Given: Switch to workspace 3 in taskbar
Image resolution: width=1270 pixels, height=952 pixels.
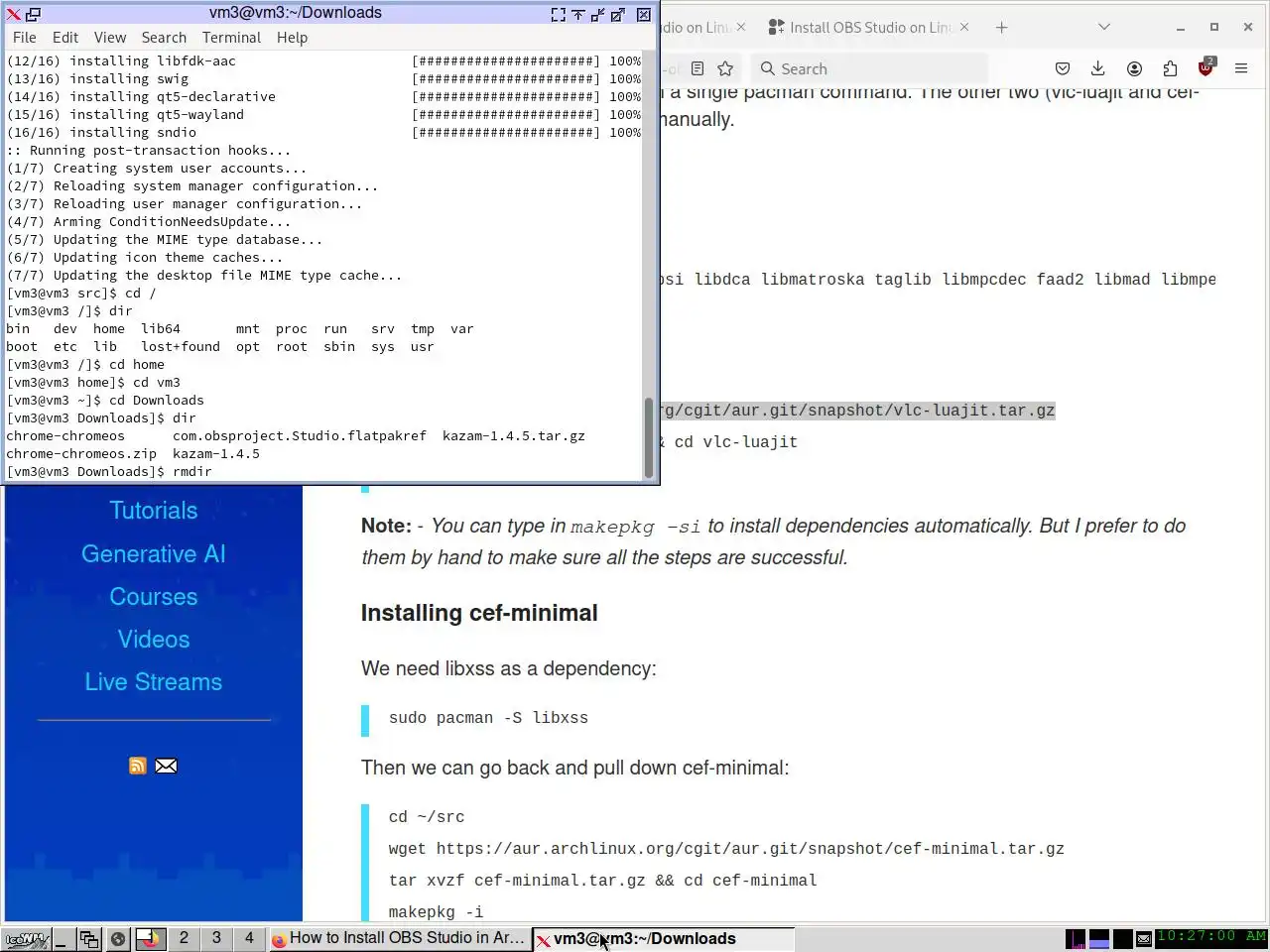Looking at the screenshot, I should [216, 938].
